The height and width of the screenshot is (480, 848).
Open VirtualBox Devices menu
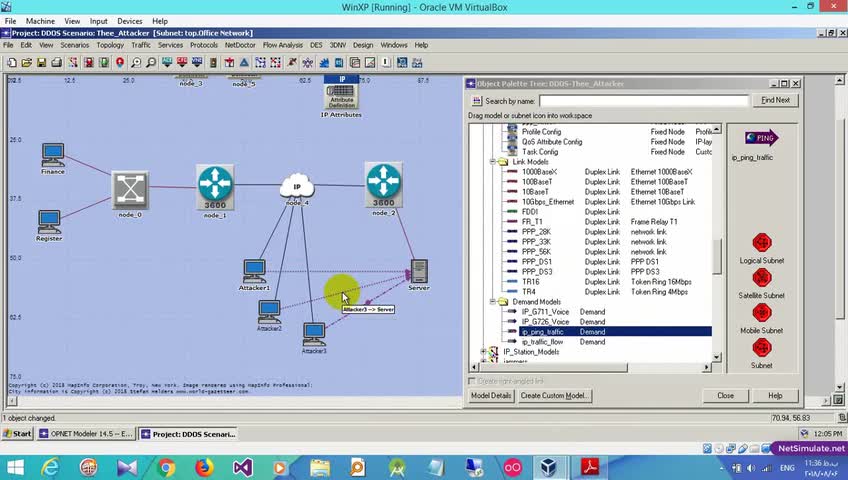(x=130, y=21)
